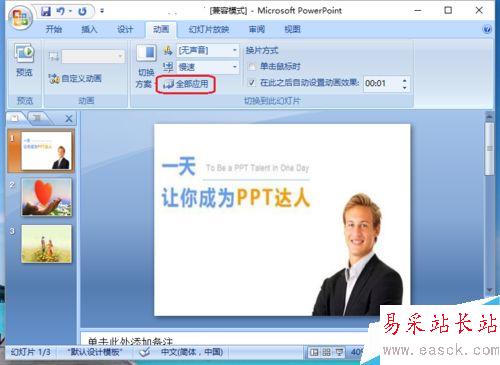Click the 一天 heading on the slide
Viewport: 500px width, 365px height.
tap(179, 166)
